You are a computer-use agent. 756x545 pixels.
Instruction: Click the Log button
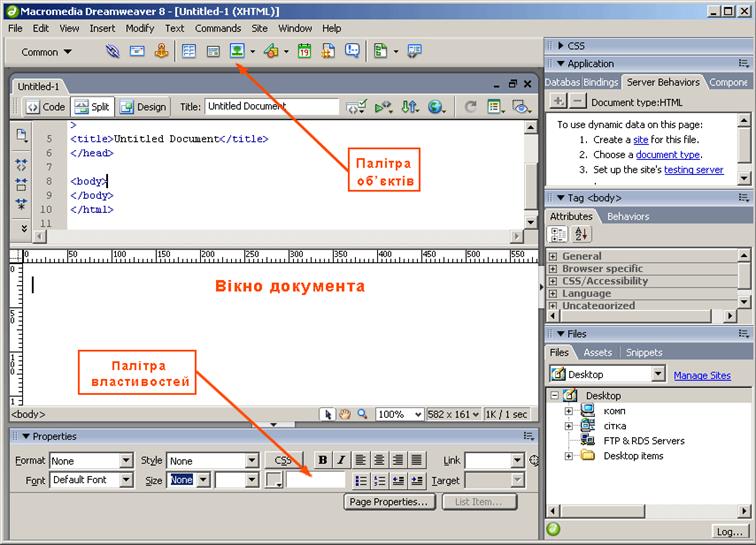point(729,531)
